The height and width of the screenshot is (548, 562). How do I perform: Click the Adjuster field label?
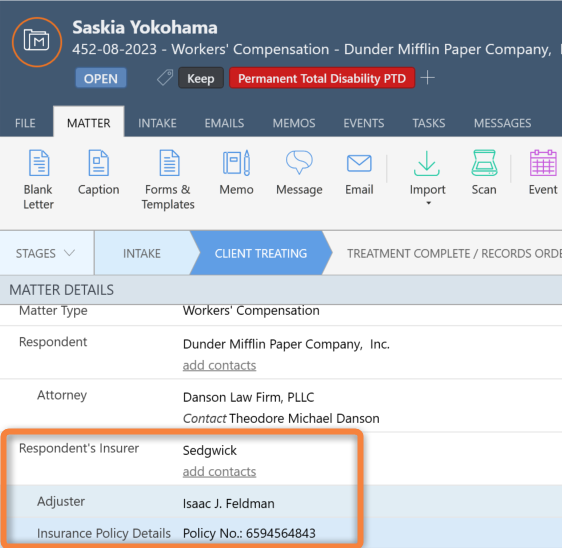(61, 501)
